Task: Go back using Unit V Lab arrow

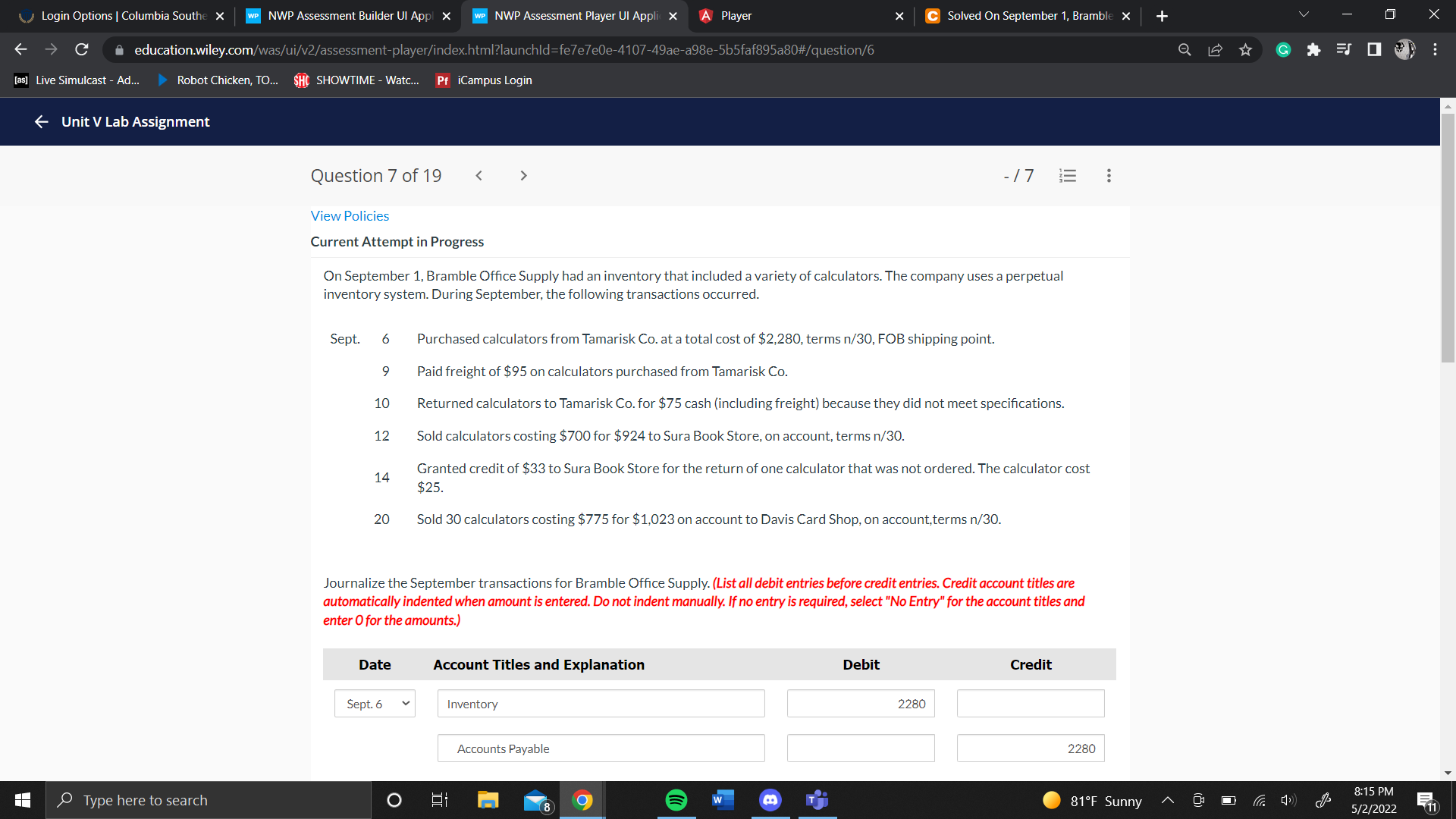Action: tap(42, 122)
